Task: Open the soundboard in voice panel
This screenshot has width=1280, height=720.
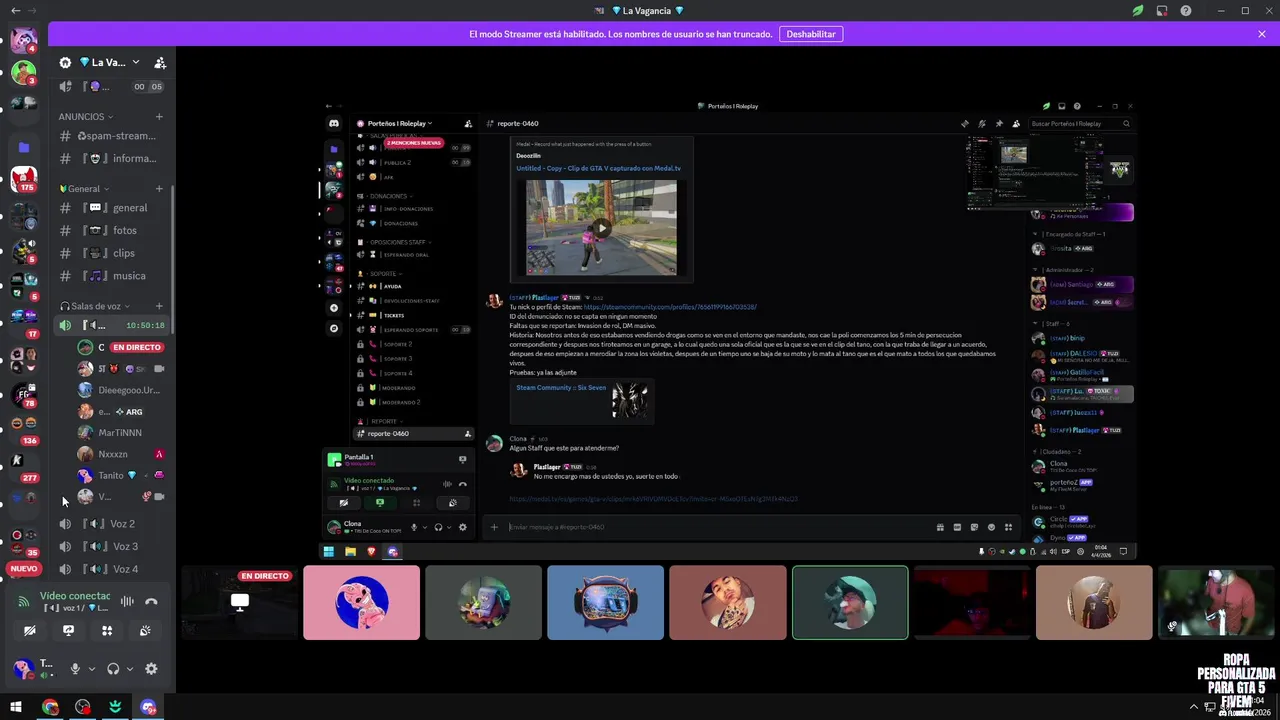Action: 145,631
